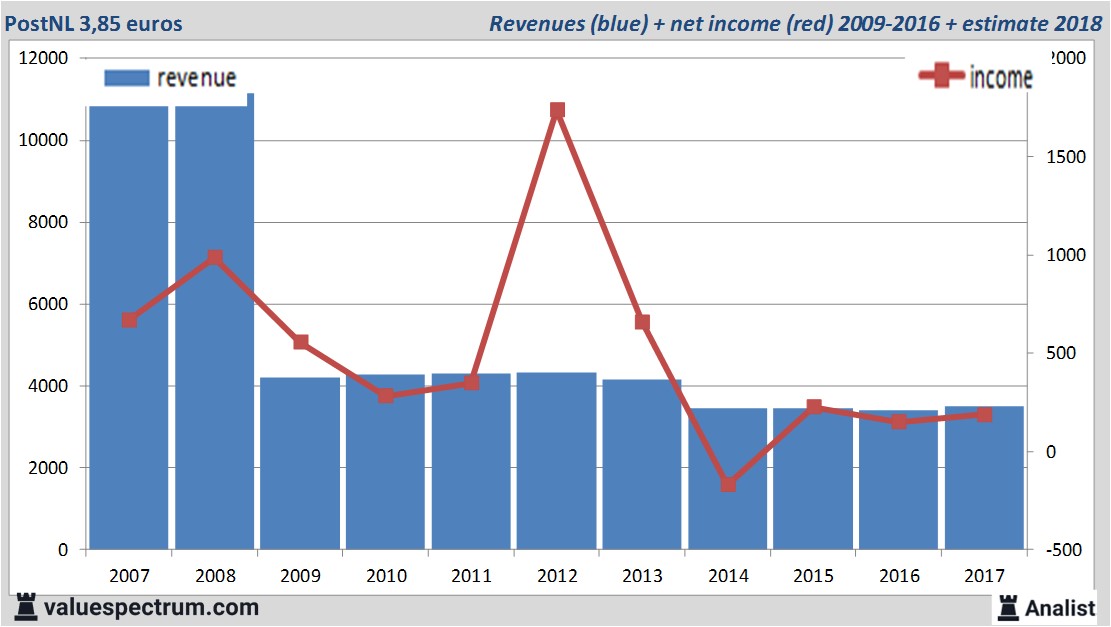Viewport: 1111px width, 627px height.
Task: Click the 2007 red income marker
Action: [129, 320]
